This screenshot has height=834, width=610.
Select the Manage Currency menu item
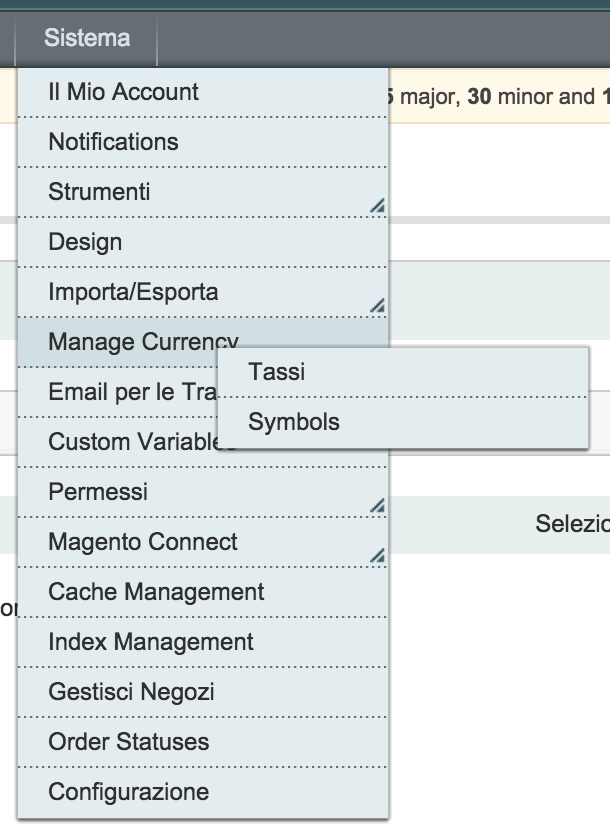130,342
